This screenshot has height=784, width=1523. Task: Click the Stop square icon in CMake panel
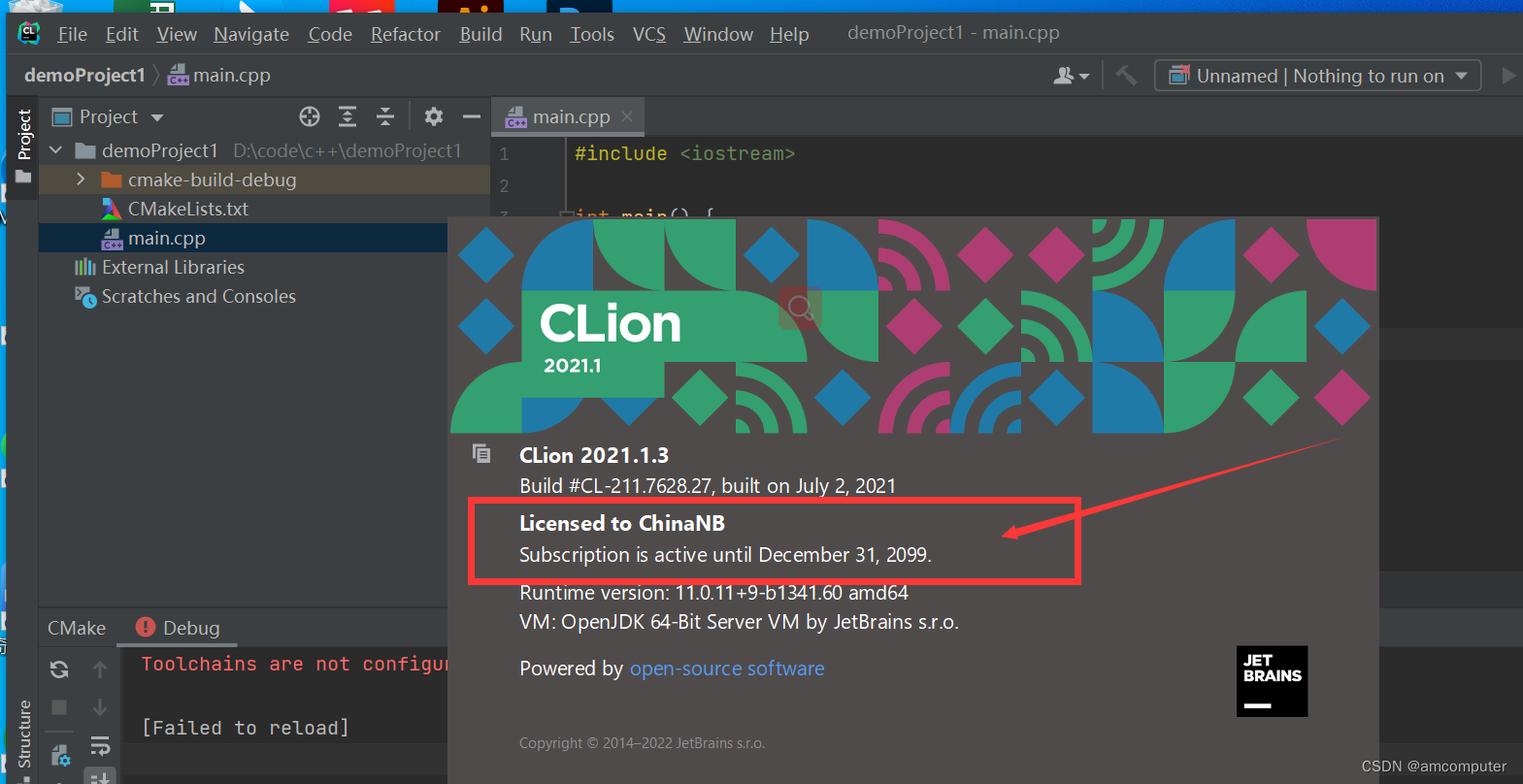(x=59, y=708)
